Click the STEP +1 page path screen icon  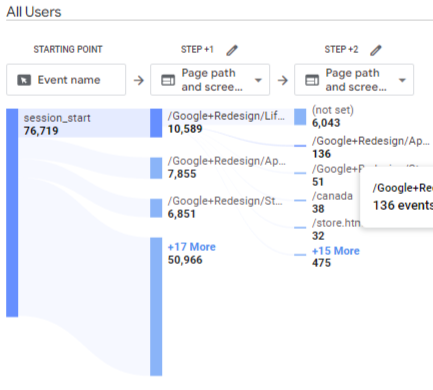[x=168, y=80]
